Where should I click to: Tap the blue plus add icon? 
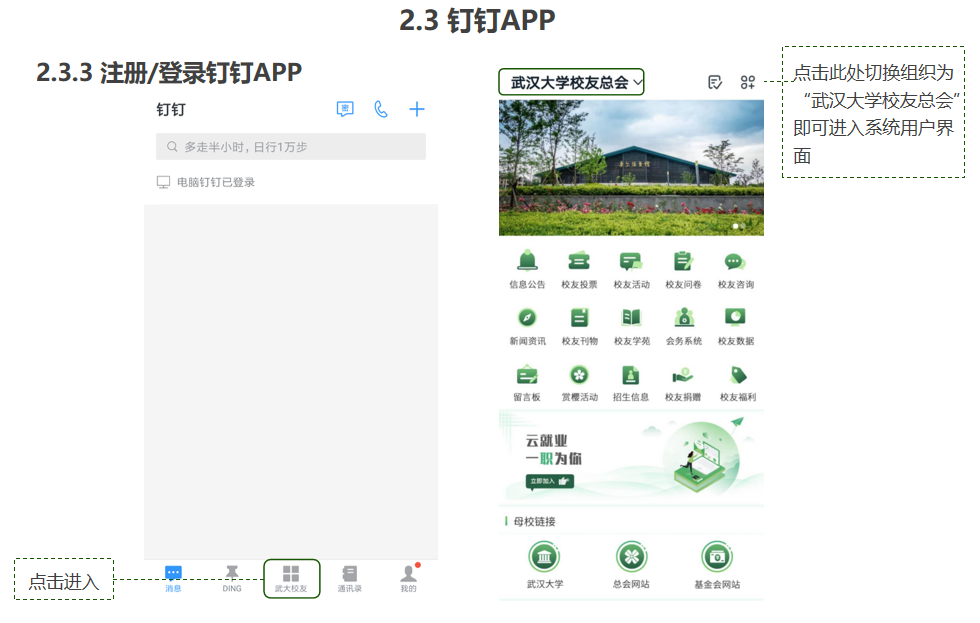pyautogui.click(x=417, y=109)
